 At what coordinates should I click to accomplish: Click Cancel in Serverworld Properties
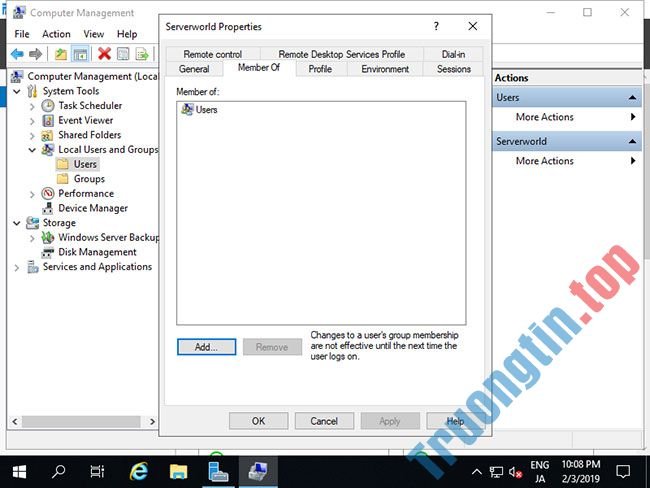click(324, 421)
